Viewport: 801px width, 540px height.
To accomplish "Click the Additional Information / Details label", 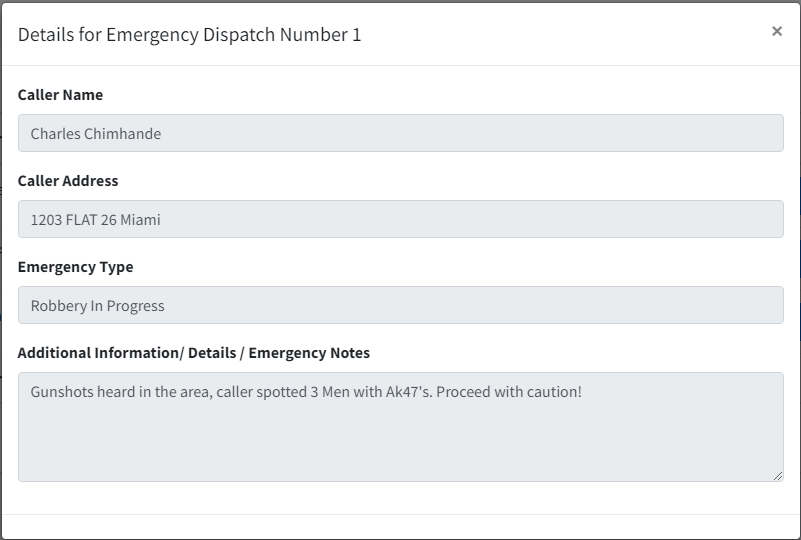I will pos(194,353).
